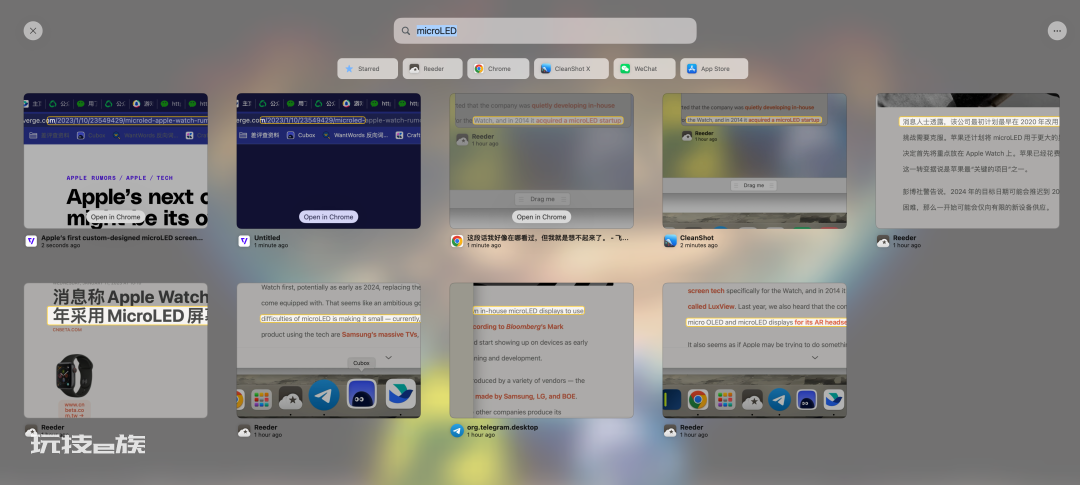1080x485 pixels.
Task: Select the title Apple's first custom-designed microLED screen
Action: tap(122, 238)
